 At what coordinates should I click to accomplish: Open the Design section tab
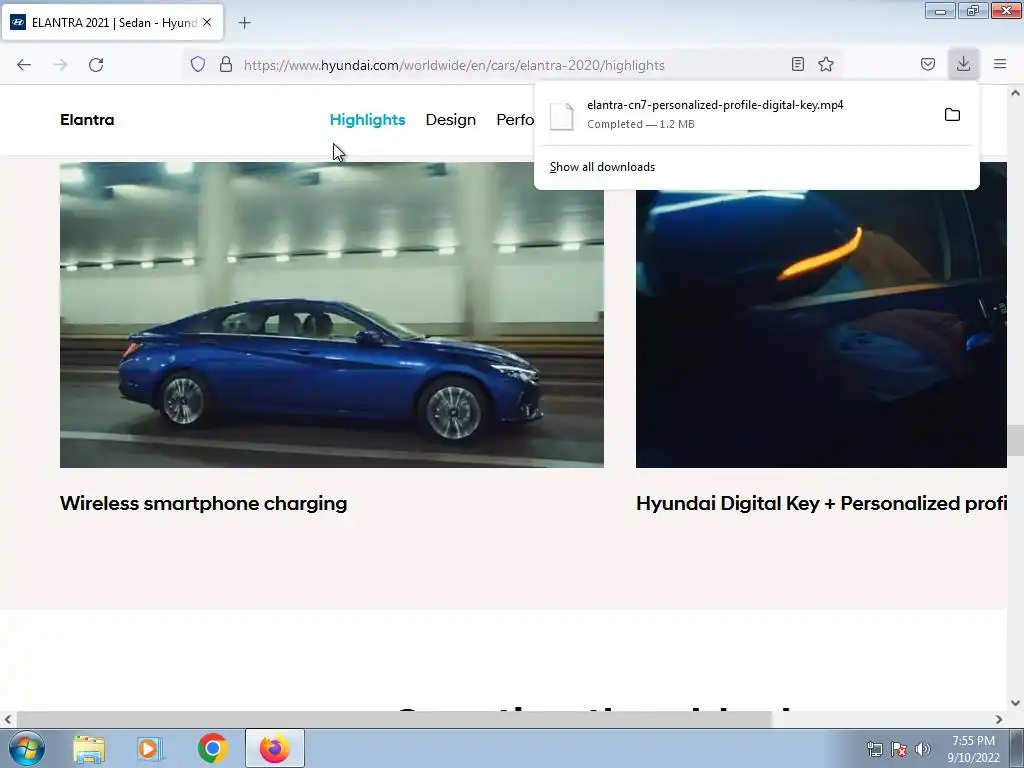451,120
